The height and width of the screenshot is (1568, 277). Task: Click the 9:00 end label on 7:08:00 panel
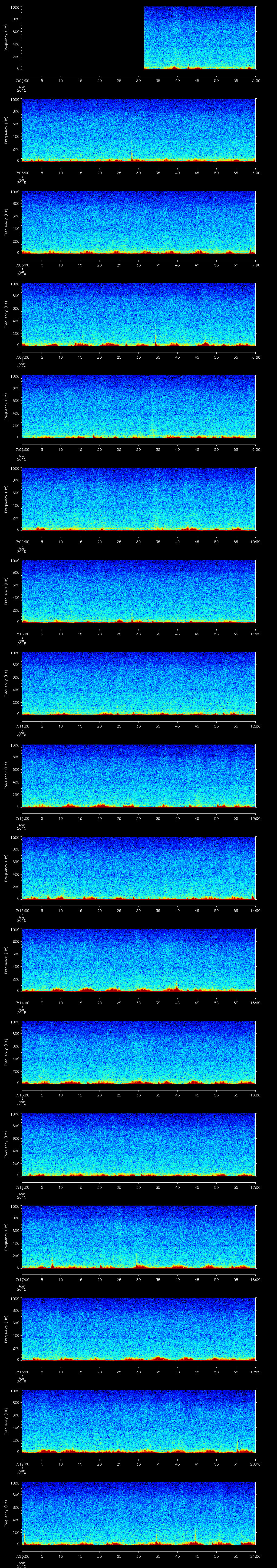pyautogui.click(x=255, y=449)
